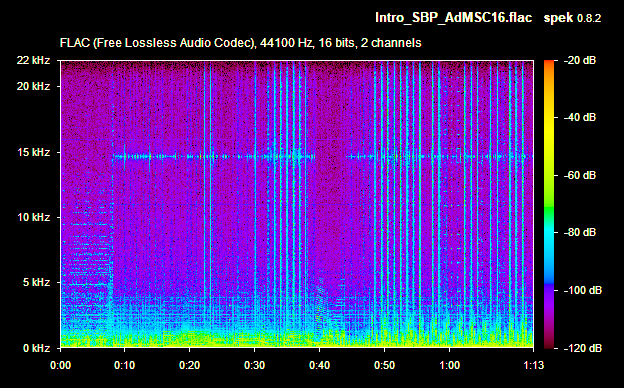The height and width of the screenshot is (388, 624).
Task: Click the 1:00 time axis marker
Action: [x=449, y=365]
